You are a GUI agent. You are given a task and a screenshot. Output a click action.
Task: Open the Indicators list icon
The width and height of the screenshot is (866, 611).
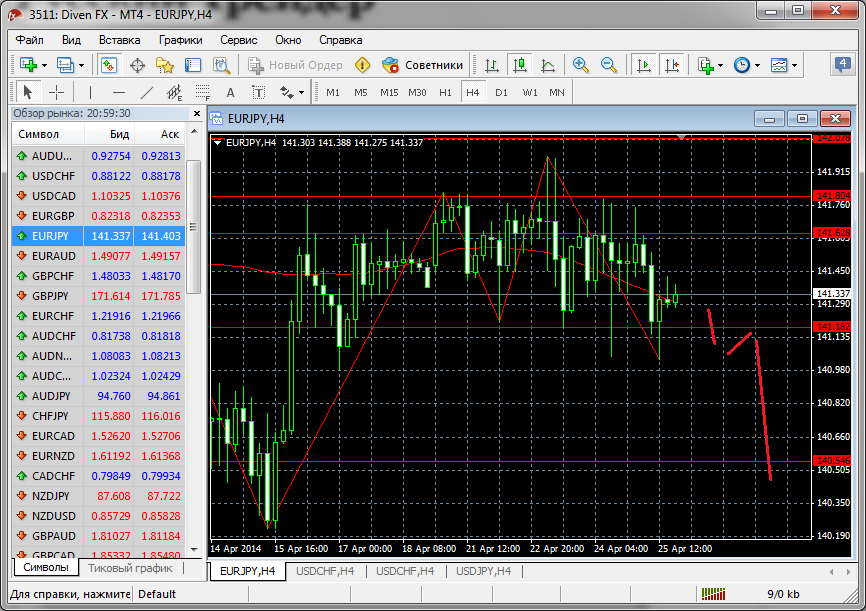(x=706, y=65)
